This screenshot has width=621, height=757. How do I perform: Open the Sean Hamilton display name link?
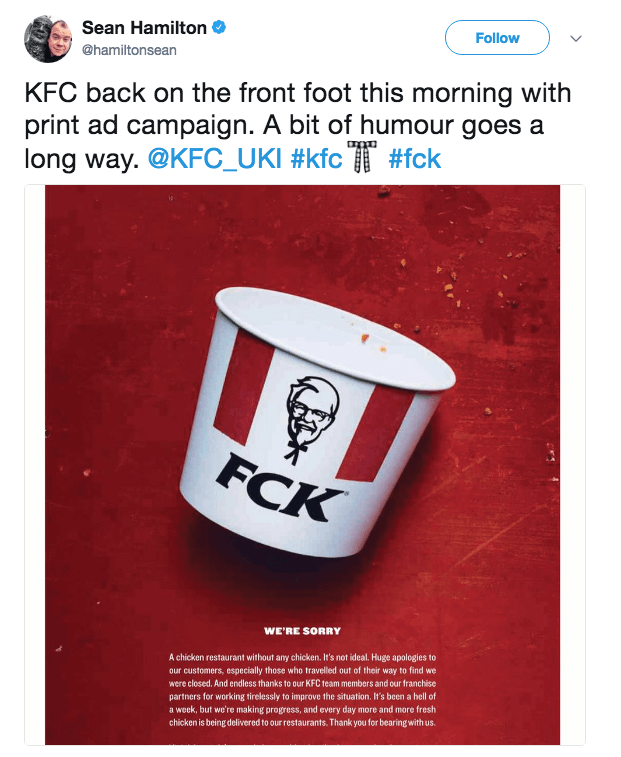click(x=144, y=28)
